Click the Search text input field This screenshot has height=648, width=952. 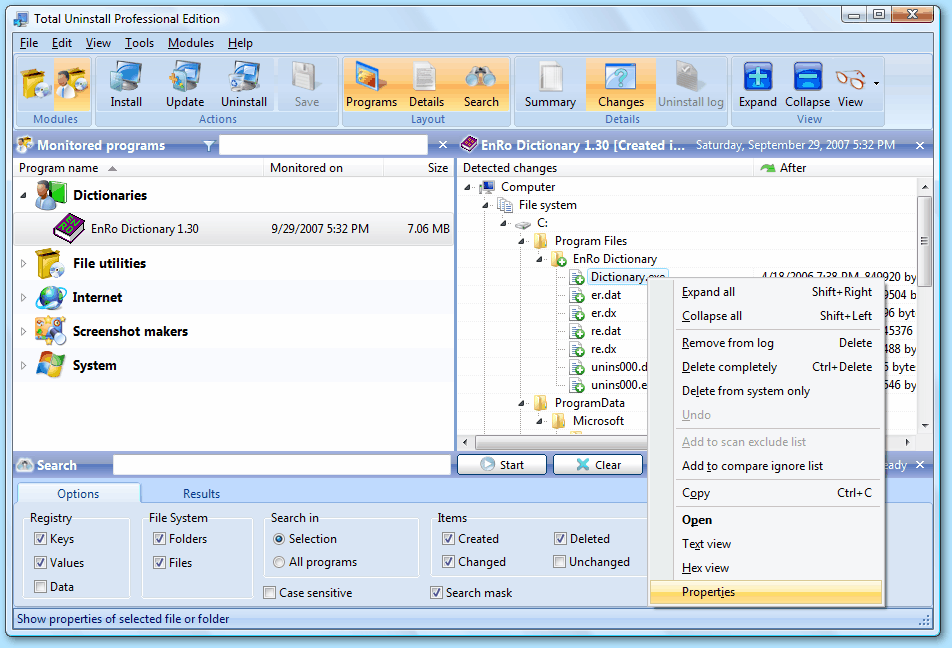point(281,465)
